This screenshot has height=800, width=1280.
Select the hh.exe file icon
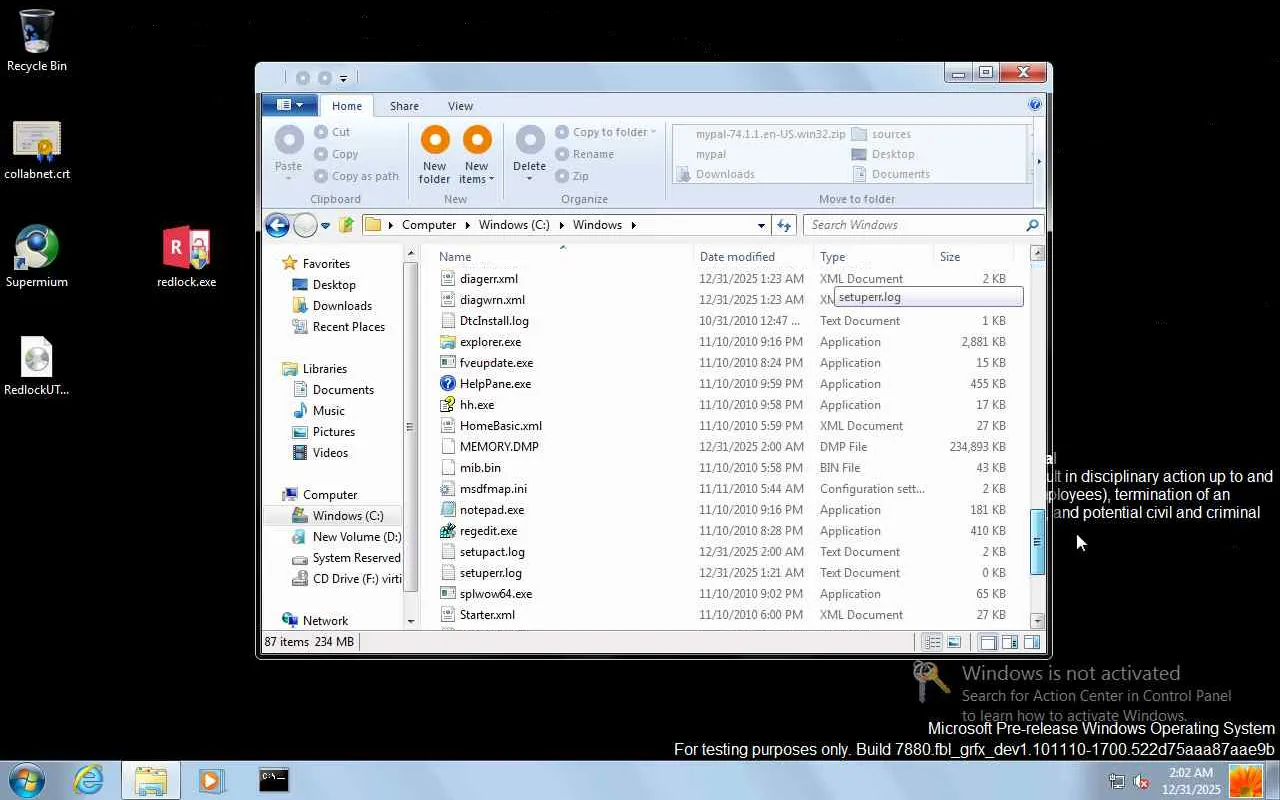[x=448, y=405]
